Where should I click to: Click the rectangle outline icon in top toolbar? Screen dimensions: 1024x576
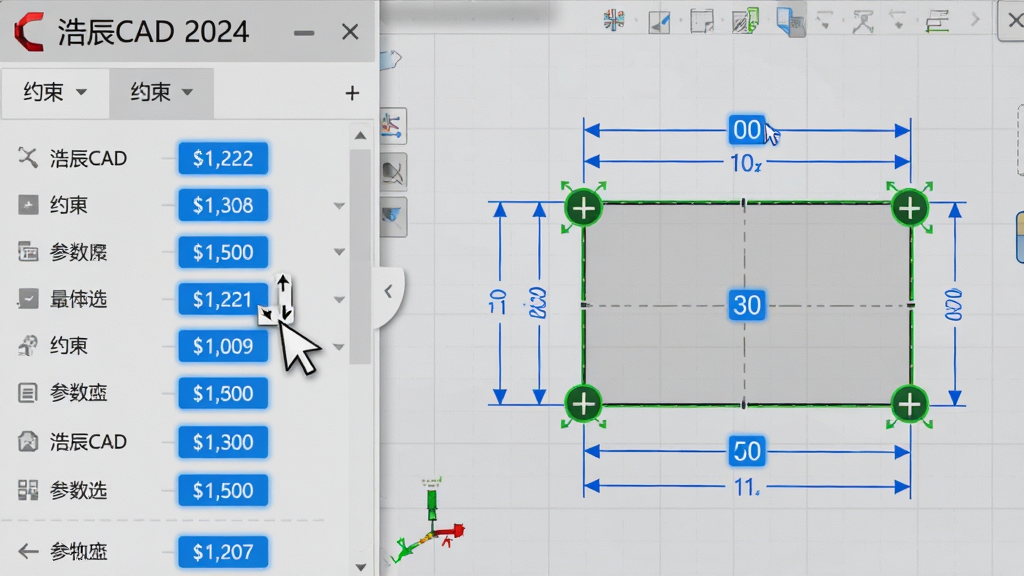pyautogui.click(x=702, y=22)
